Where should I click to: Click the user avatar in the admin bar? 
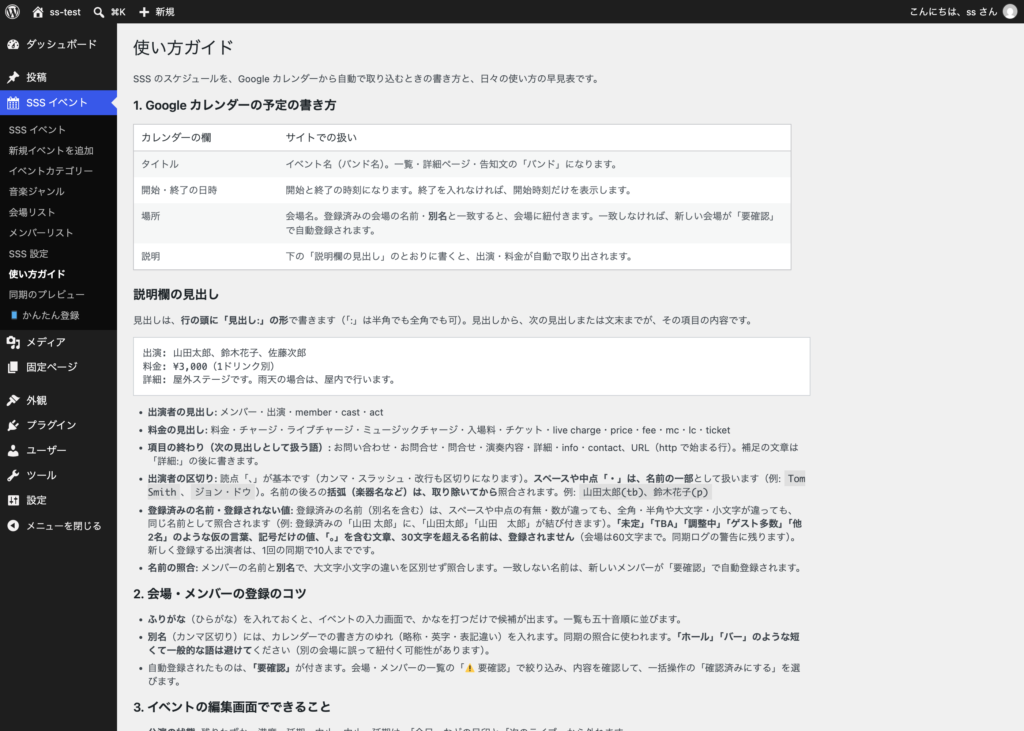pos(1010,12)
